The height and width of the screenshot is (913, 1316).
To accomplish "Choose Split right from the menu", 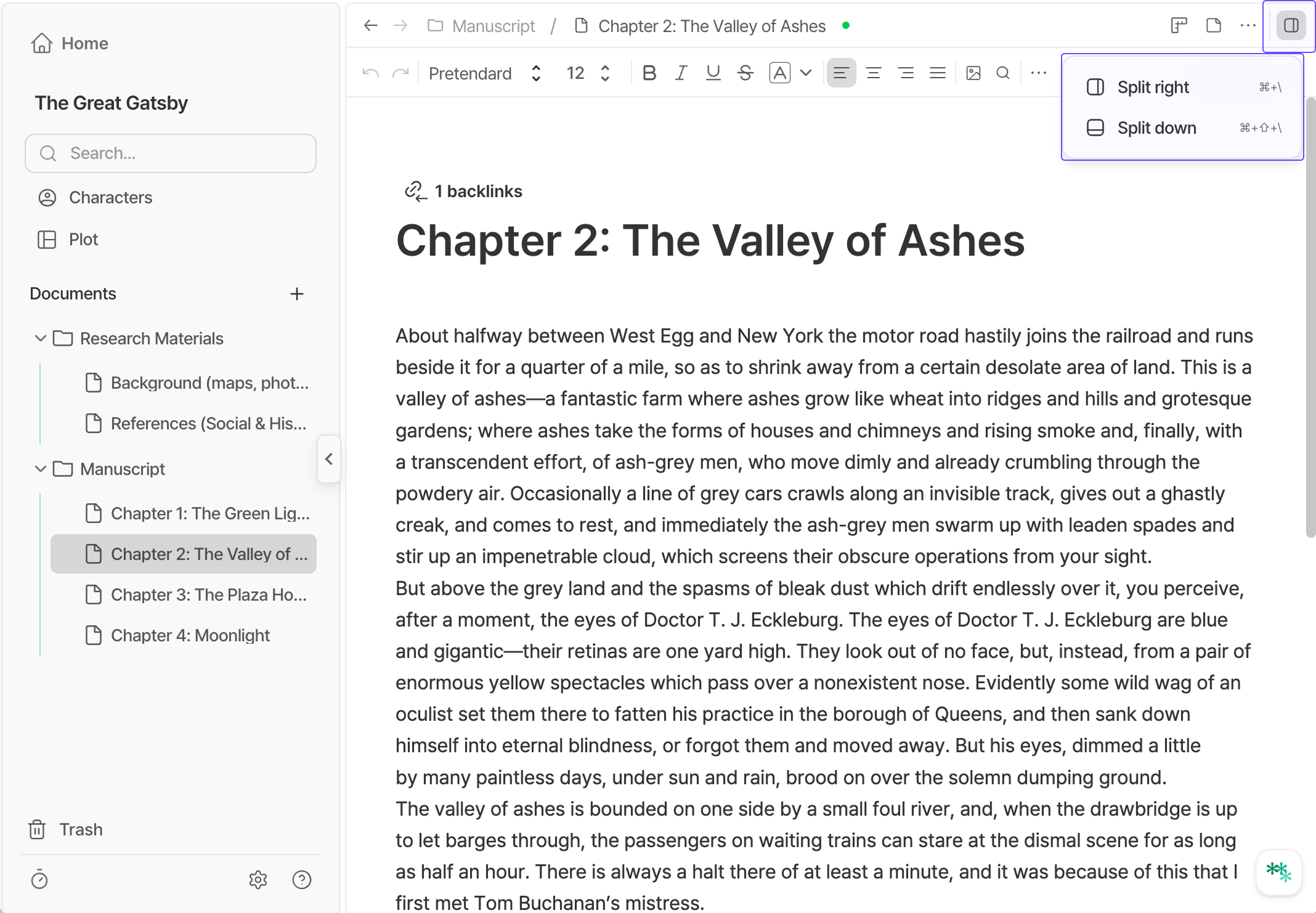I will pos(1183,87).
